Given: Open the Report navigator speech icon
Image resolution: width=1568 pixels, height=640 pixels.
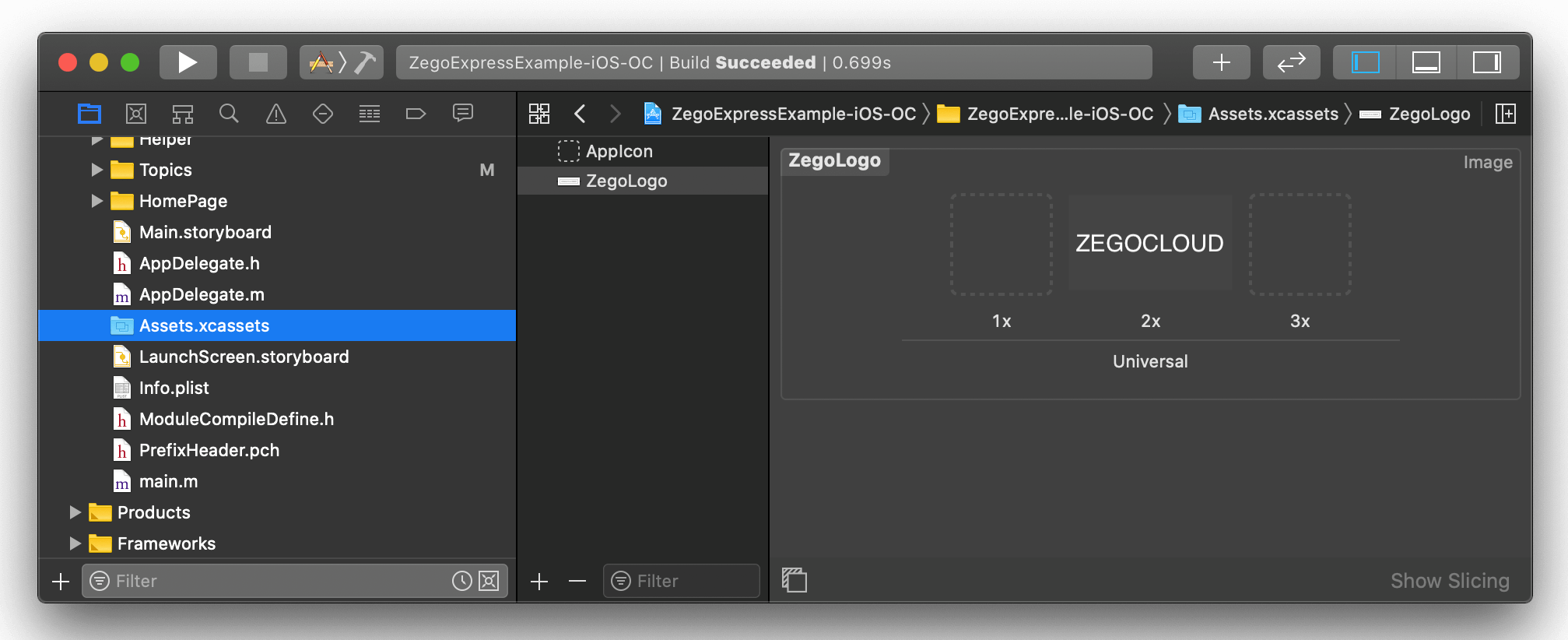Looking at the screenshot, I should point(463,114).
